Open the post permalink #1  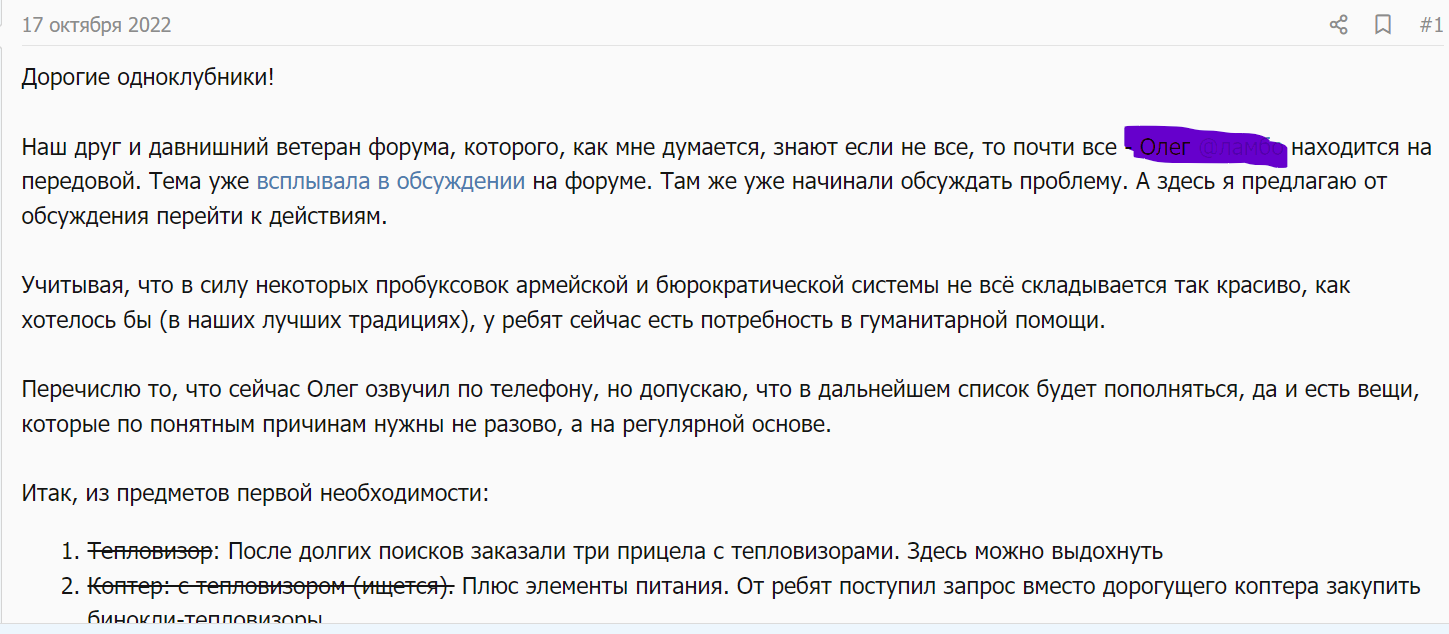coord(1431,25)
